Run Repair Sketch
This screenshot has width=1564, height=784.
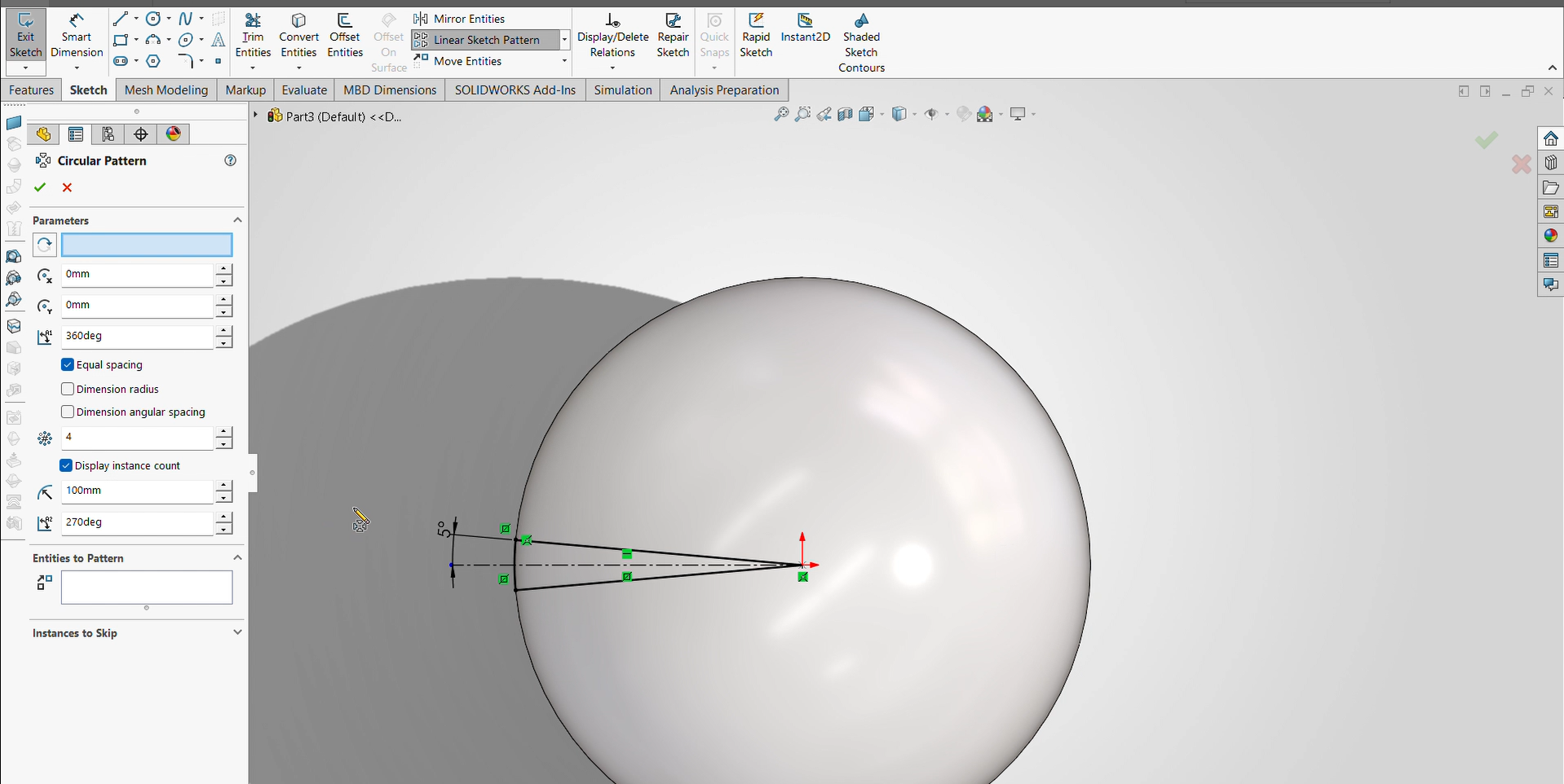tap(673, 36)
